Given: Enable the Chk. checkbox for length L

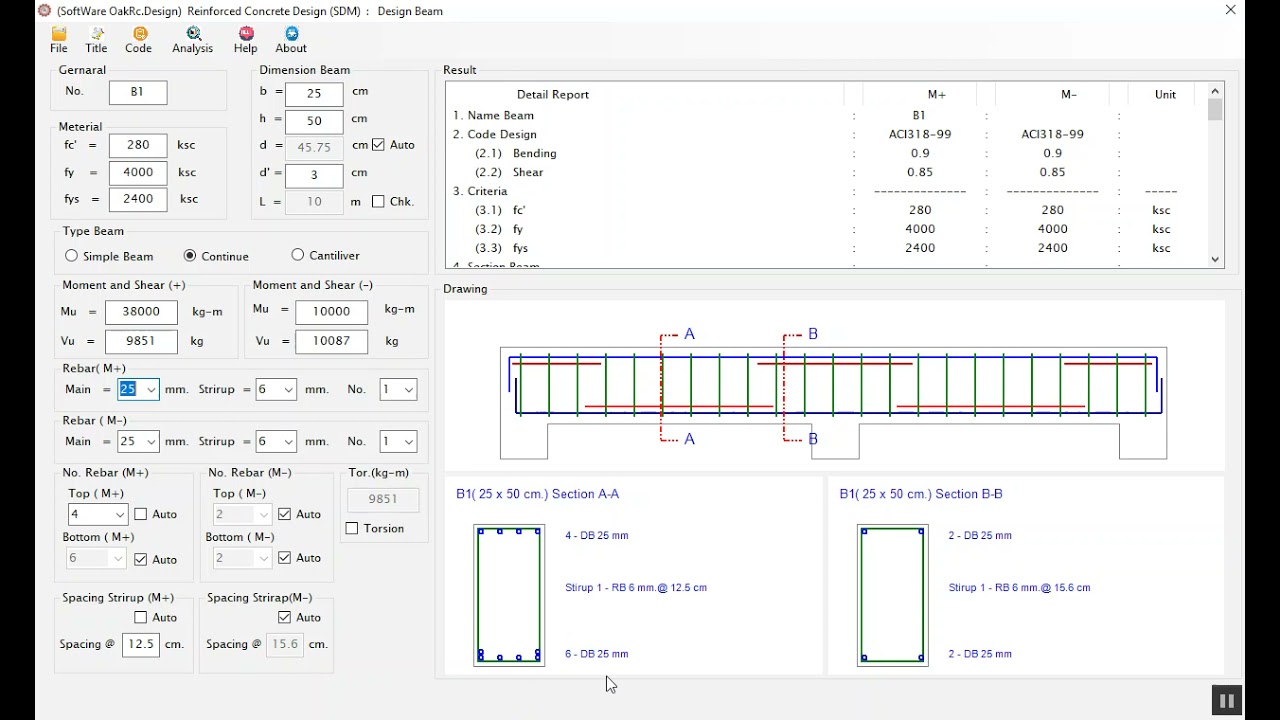Looking at the screenshot, I should (x=378, y=201).
